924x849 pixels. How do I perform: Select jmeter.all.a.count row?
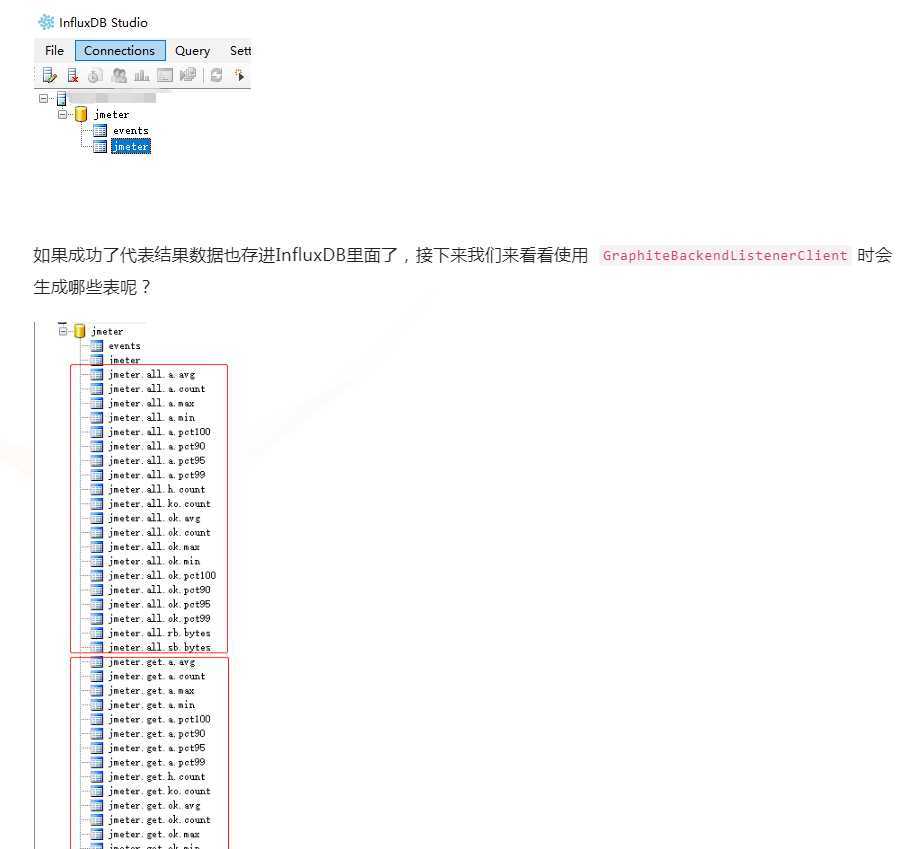[157, 389]
